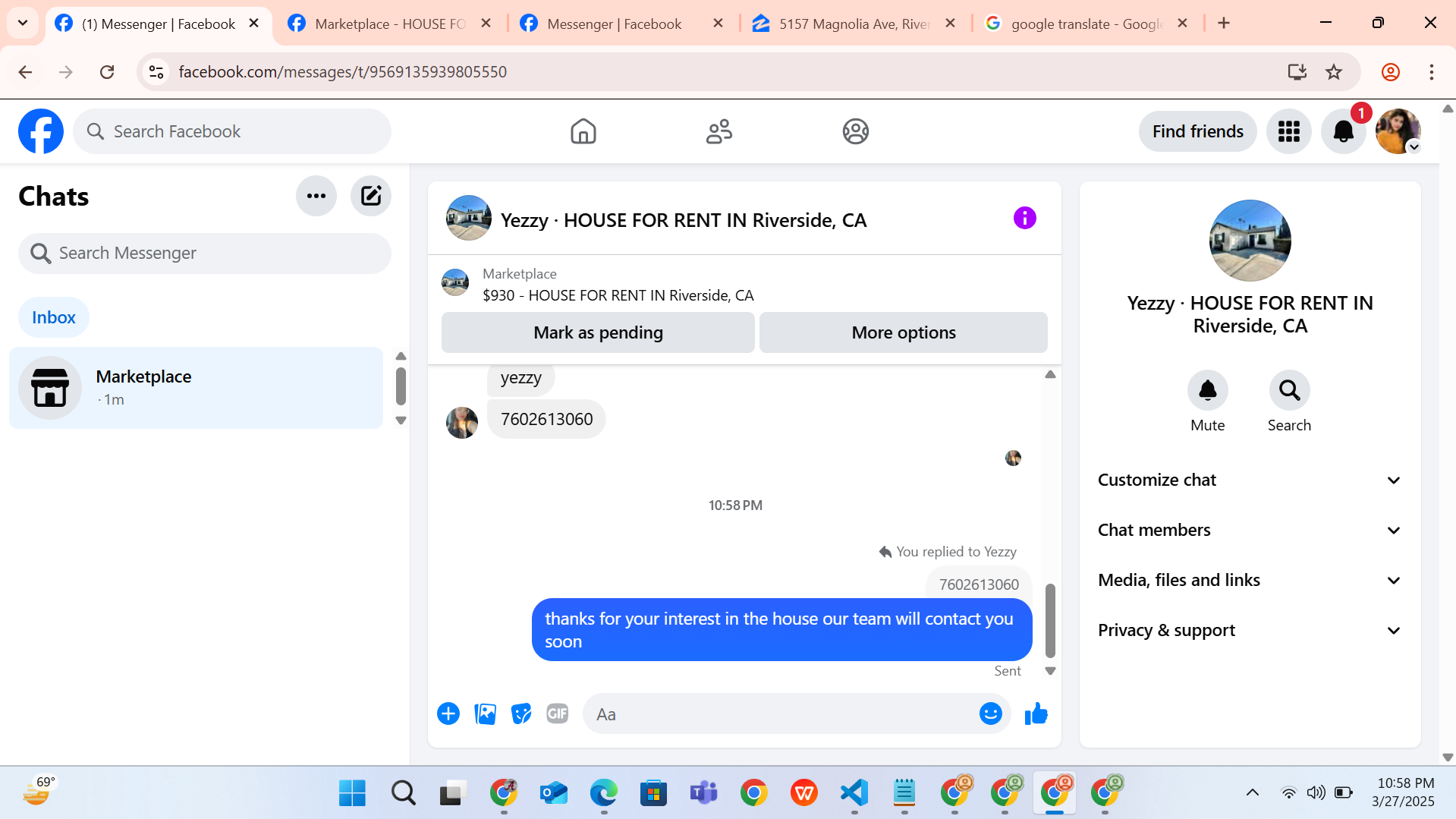Start a new message with compose icon
1456x819 pixels.
pos(371,196)
